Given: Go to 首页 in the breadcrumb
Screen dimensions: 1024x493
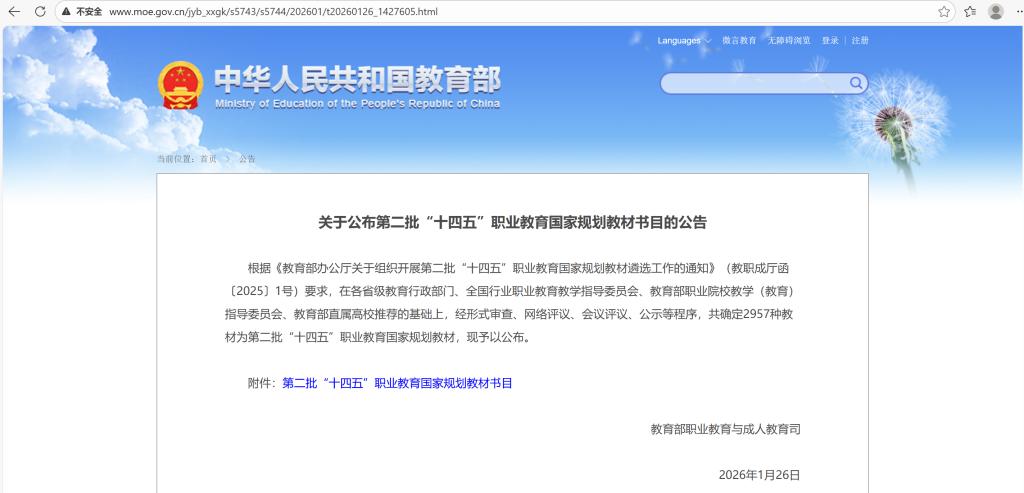Looking at the screenshot, I should (208, 159).
